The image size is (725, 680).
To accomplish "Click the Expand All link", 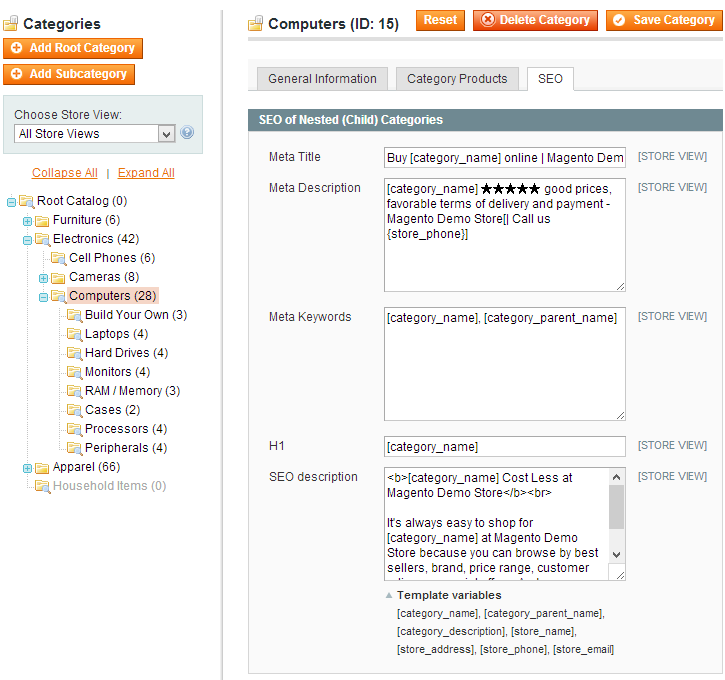I will pos(146,173).
